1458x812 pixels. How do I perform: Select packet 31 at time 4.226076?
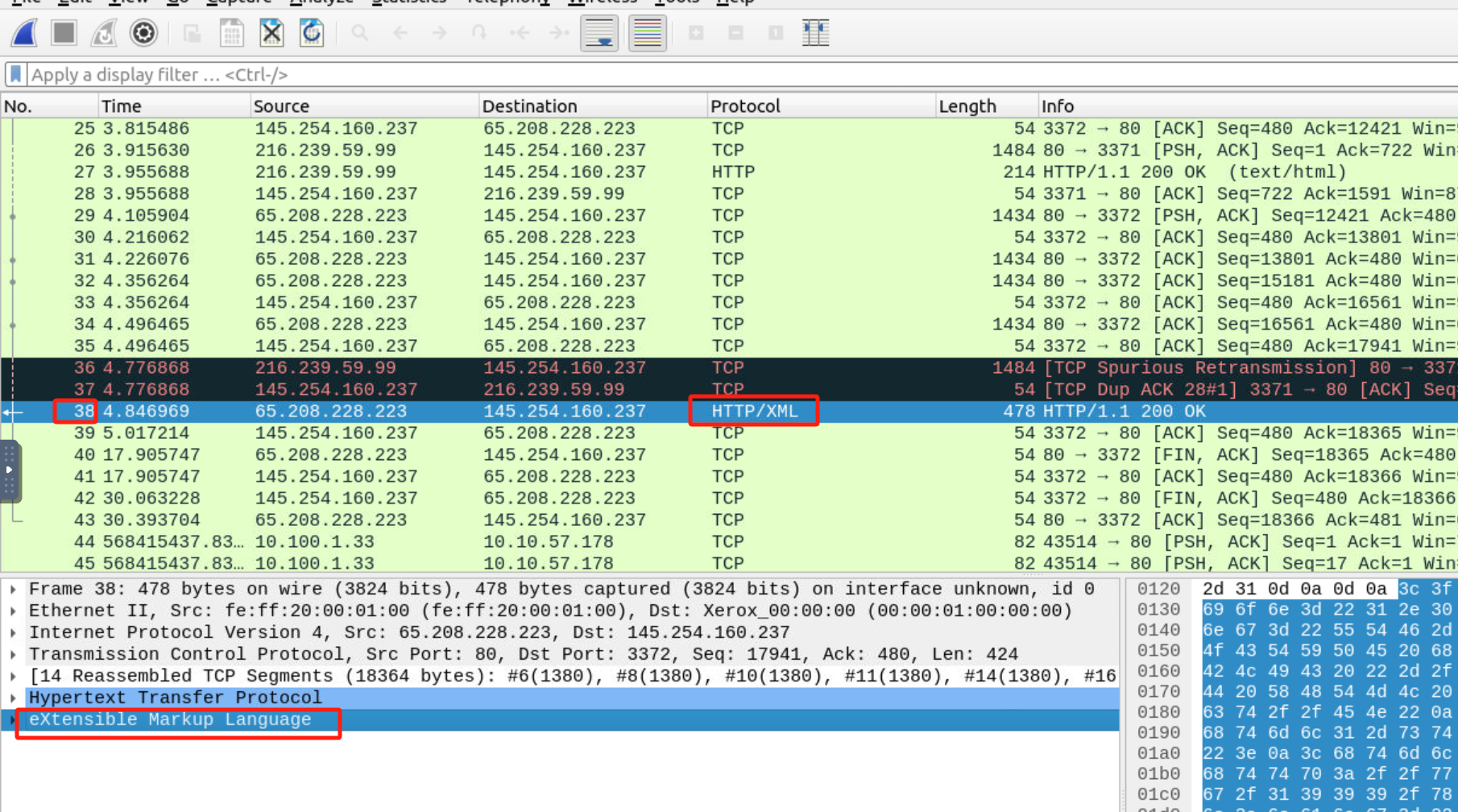729,259
